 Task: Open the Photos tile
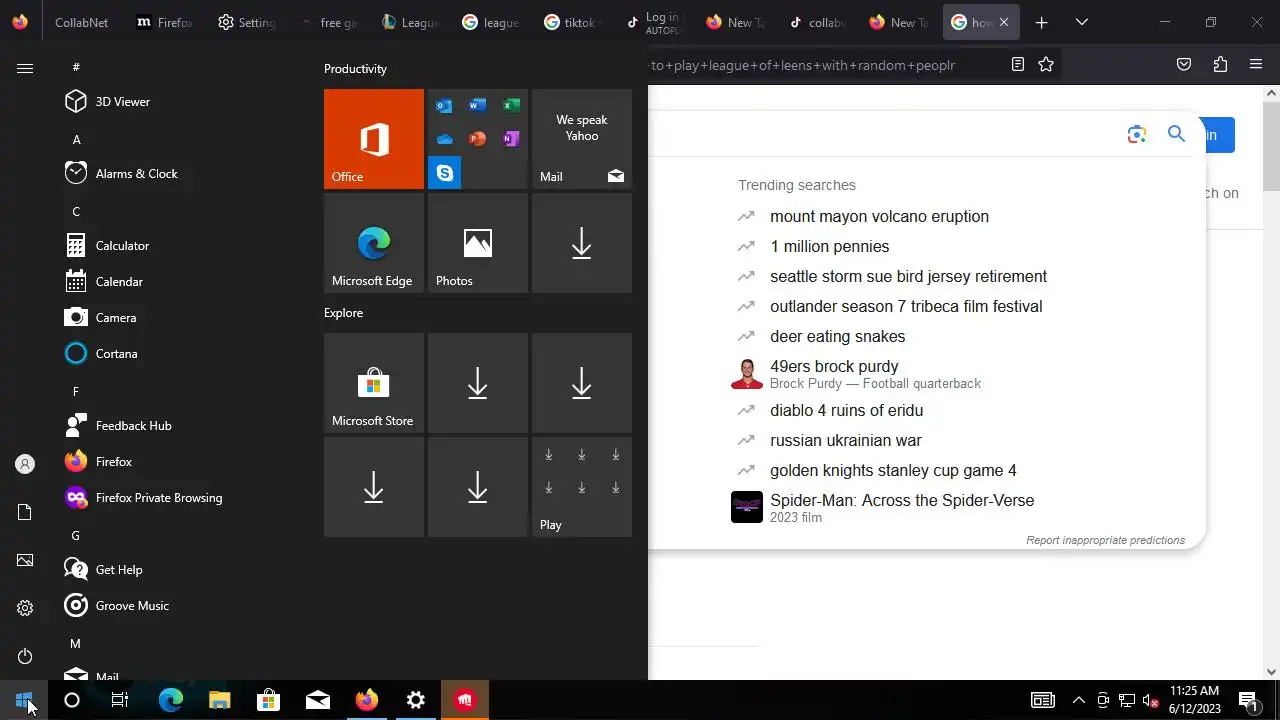click(x=478, y=243)
